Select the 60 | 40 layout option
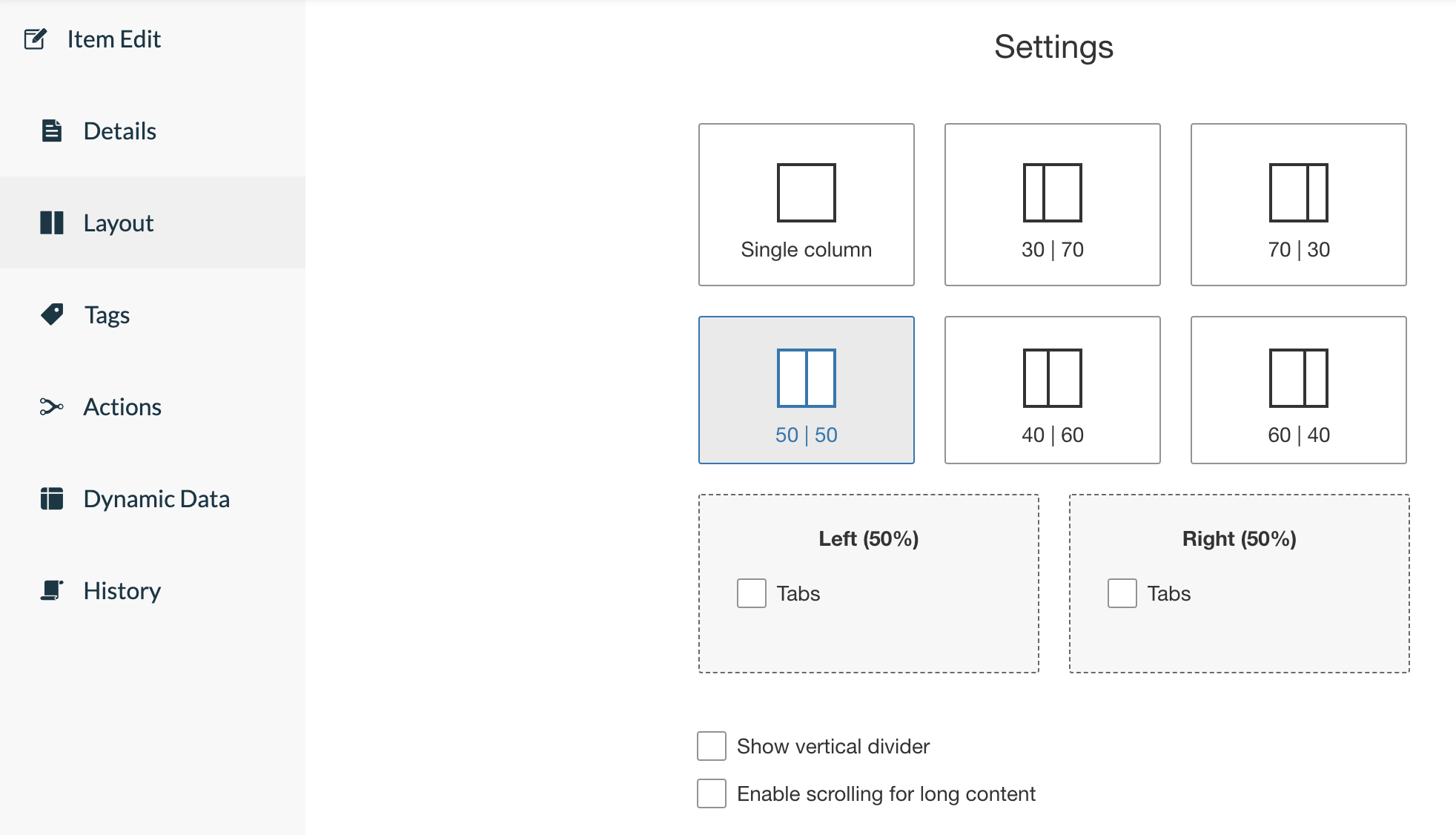This screenshot has width=1456, height=835. 1298,389
